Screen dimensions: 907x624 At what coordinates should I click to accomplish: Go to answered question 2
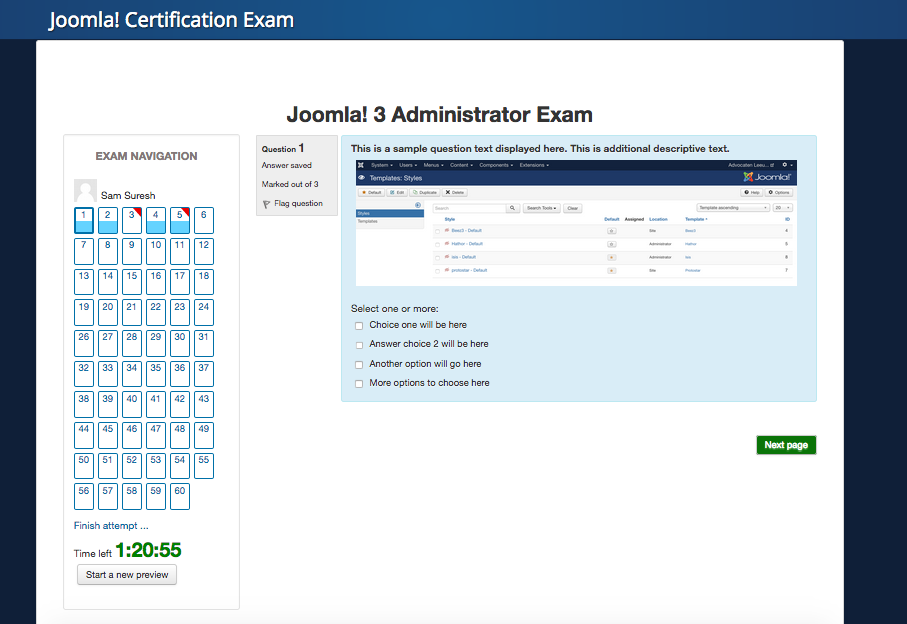108,220
